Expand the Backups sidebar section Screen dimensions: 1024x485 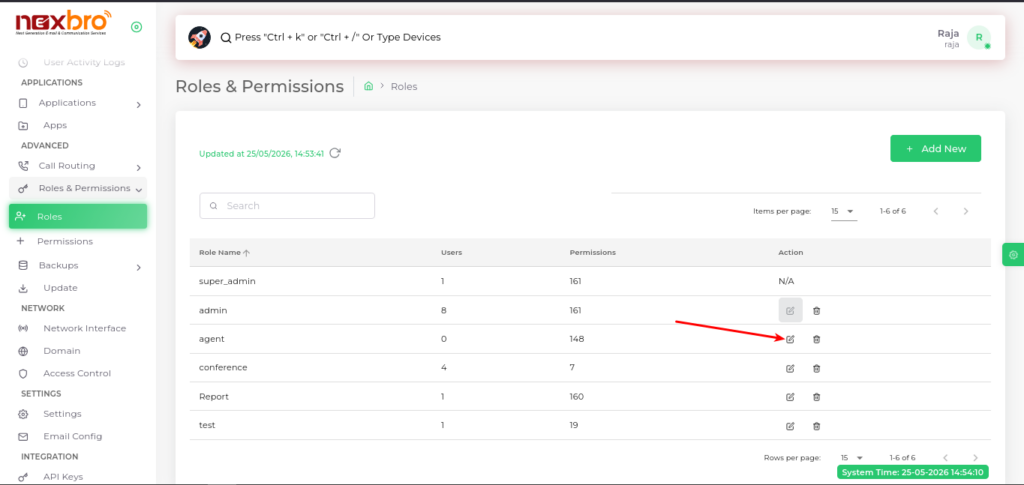tap(78, 266)
